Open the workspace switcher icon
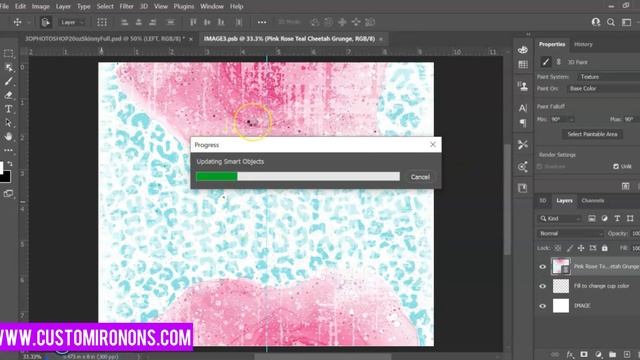 point(627,22)
